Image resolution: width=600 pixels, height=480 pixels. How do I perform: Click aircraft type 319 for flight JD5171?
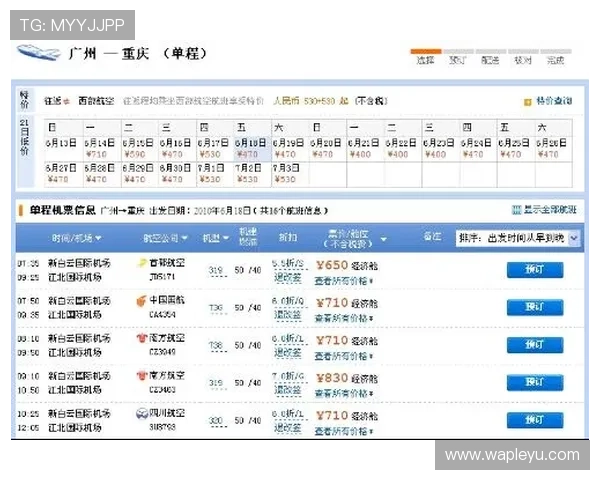click(216, 270)
